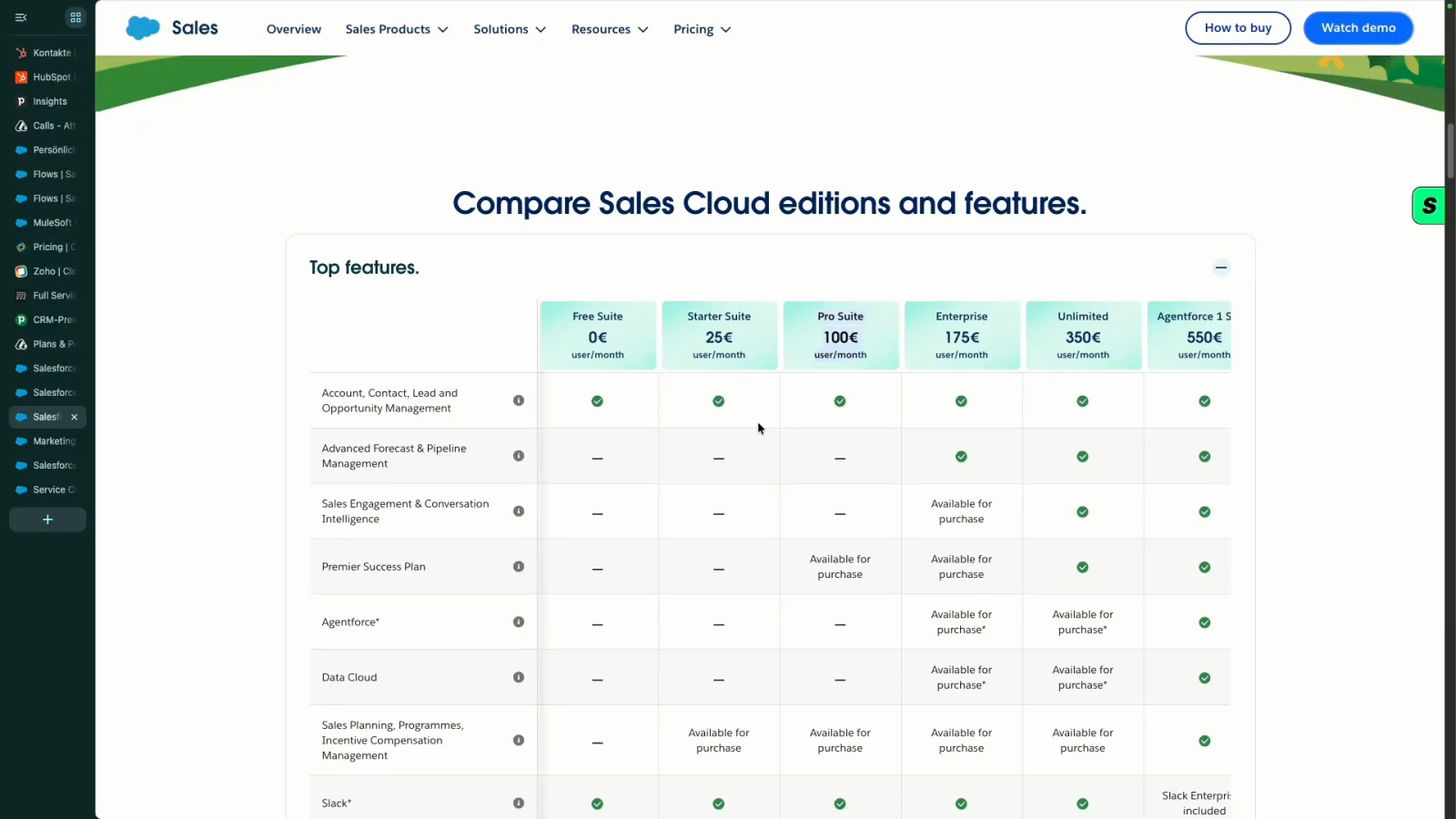Add a new tab with plus button
Viewport: 1456px width, 819px height.
point(47,520)
